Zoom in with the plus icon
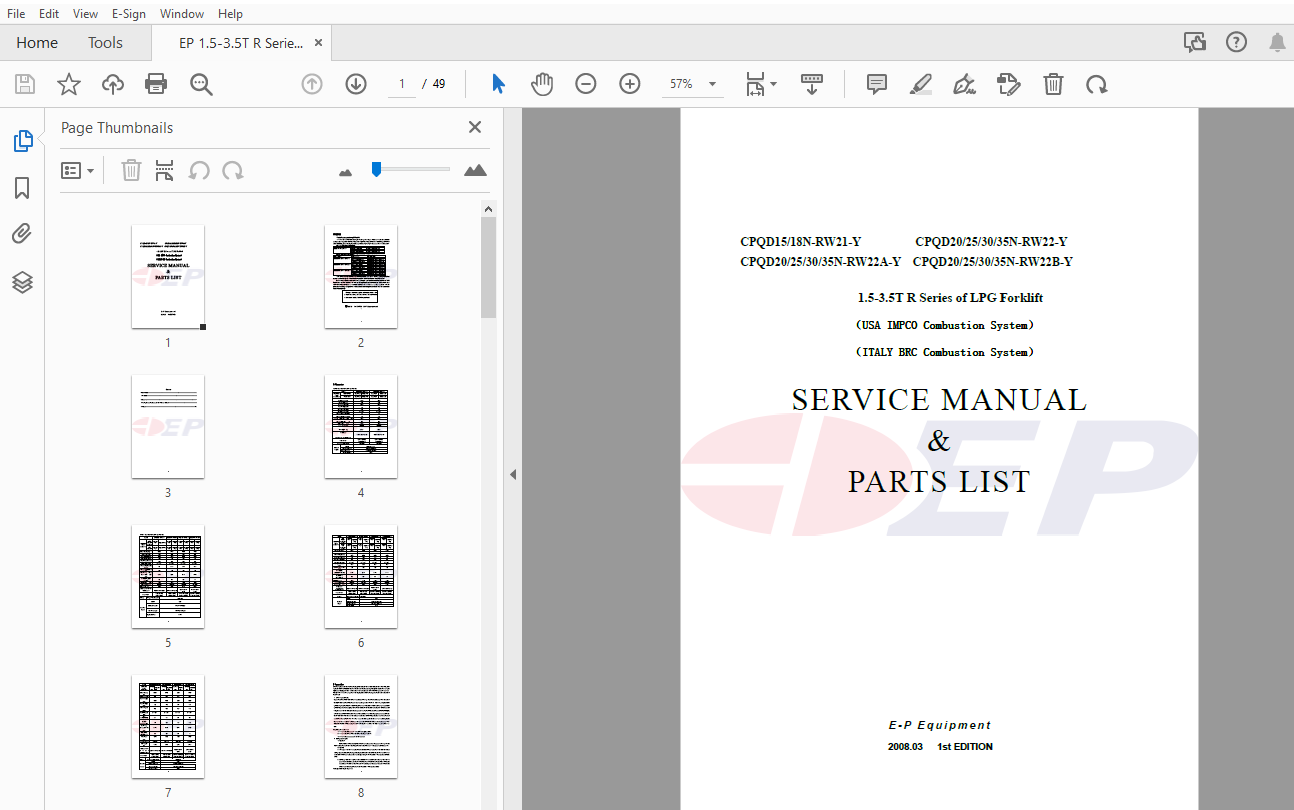The image size is (1294, 810). (x=630, y=84)
